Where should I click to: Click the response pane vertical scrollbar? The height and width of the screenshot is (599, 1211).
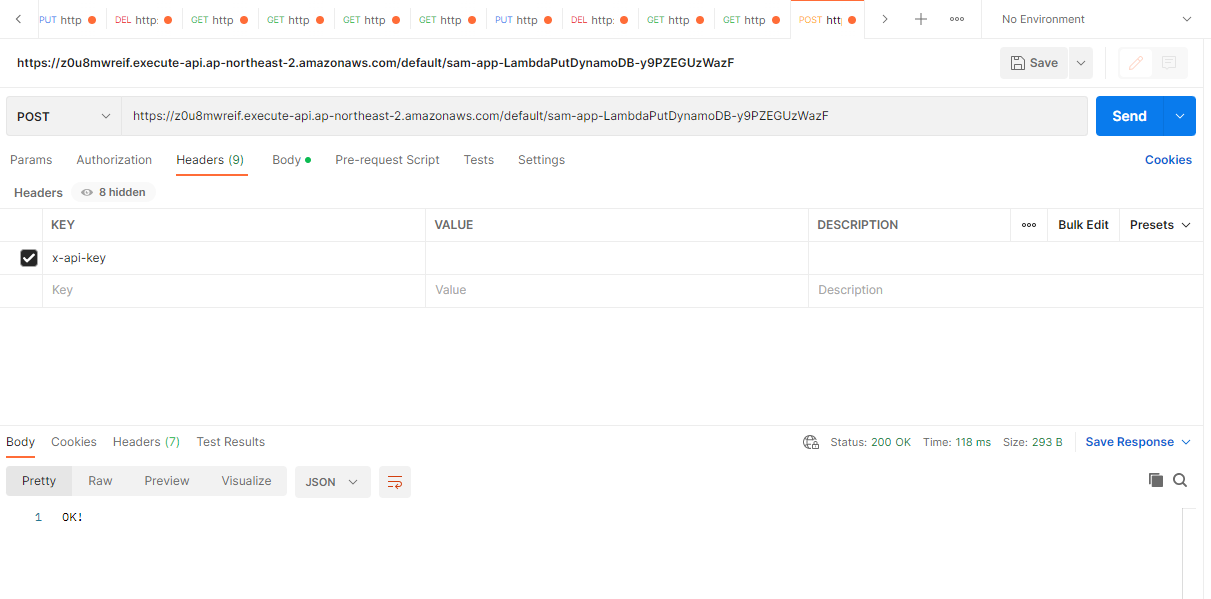click(1189, 553)
